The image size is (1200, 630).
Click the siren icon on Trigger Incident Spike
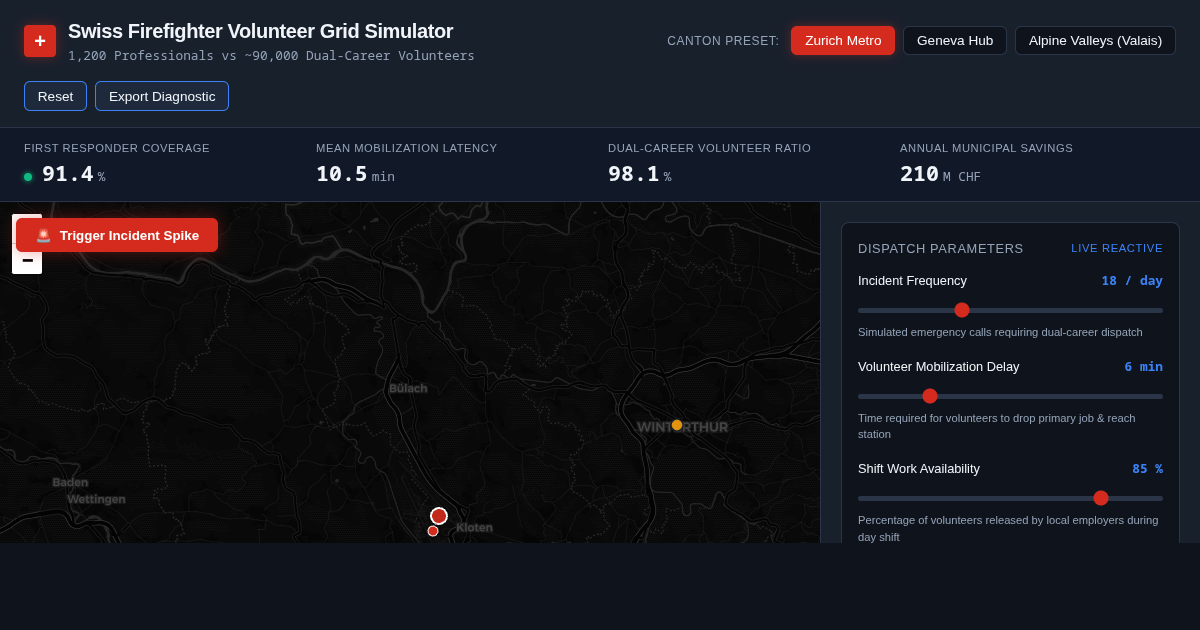[44, 235]
